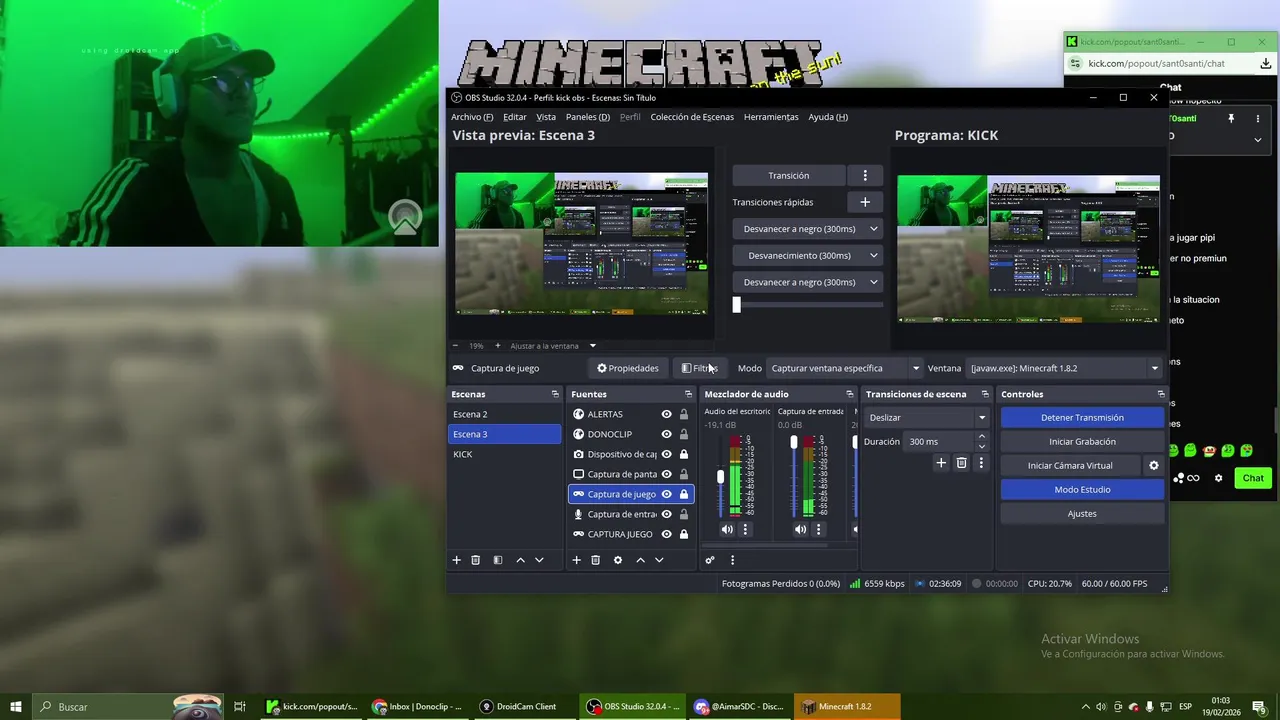1280x720 pixels.
Task: Toggle lock on Captura de entrada source
Action: point(684,514)
